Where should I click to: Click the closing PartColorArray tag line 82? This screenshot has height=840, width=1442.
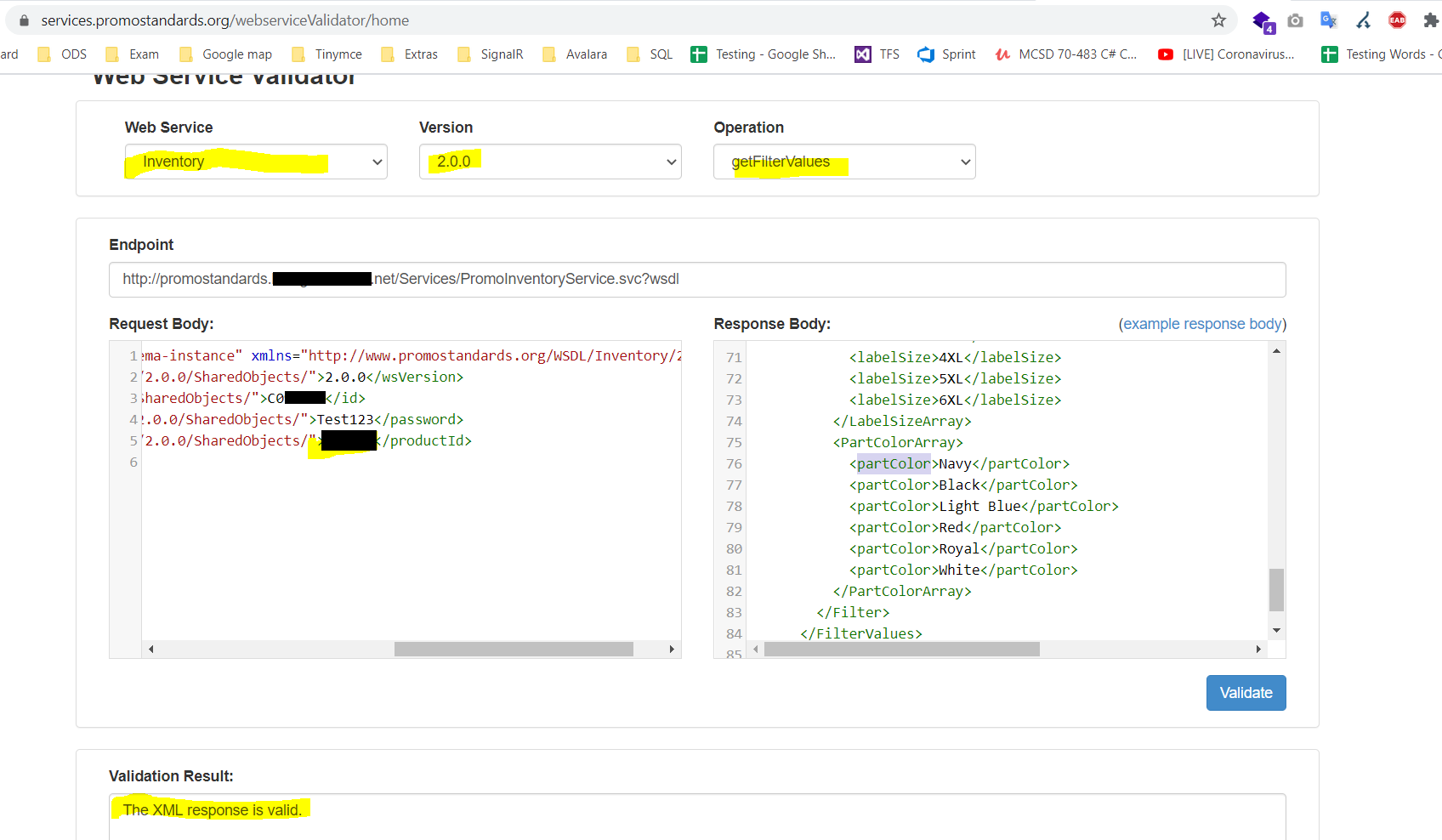click(x=902, y=592)
